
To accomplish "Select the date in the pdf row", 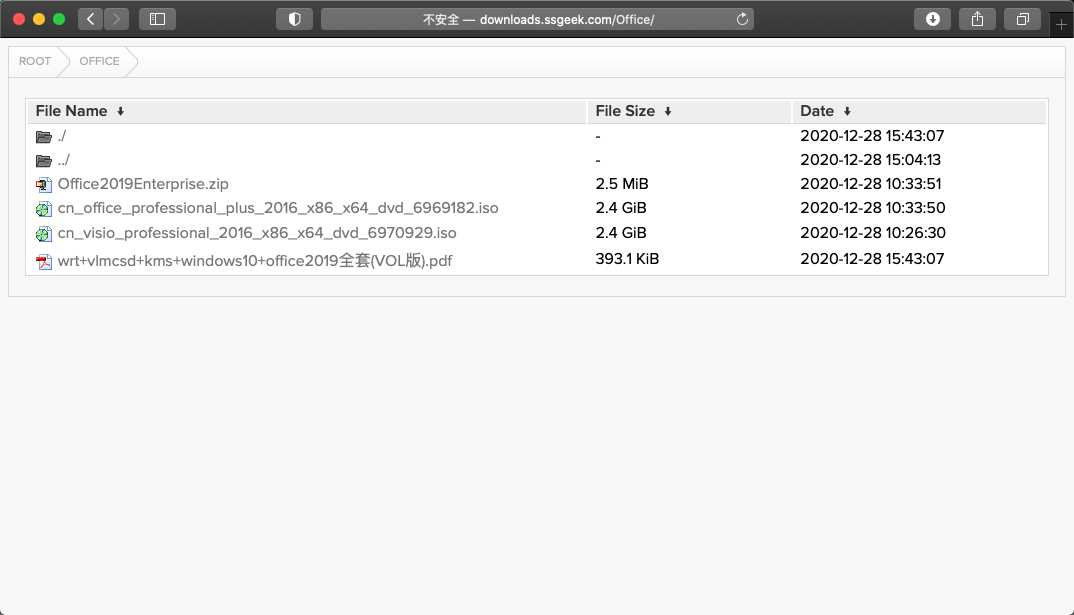I will 872,259.
